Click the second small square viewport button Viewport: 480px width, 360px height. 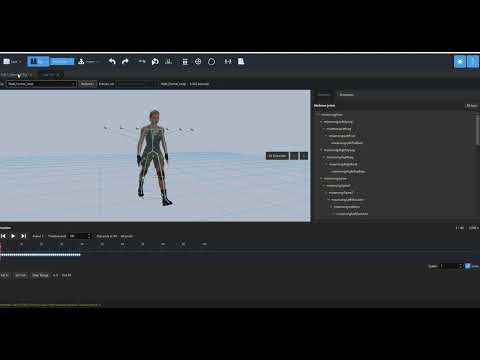[304, 156]
